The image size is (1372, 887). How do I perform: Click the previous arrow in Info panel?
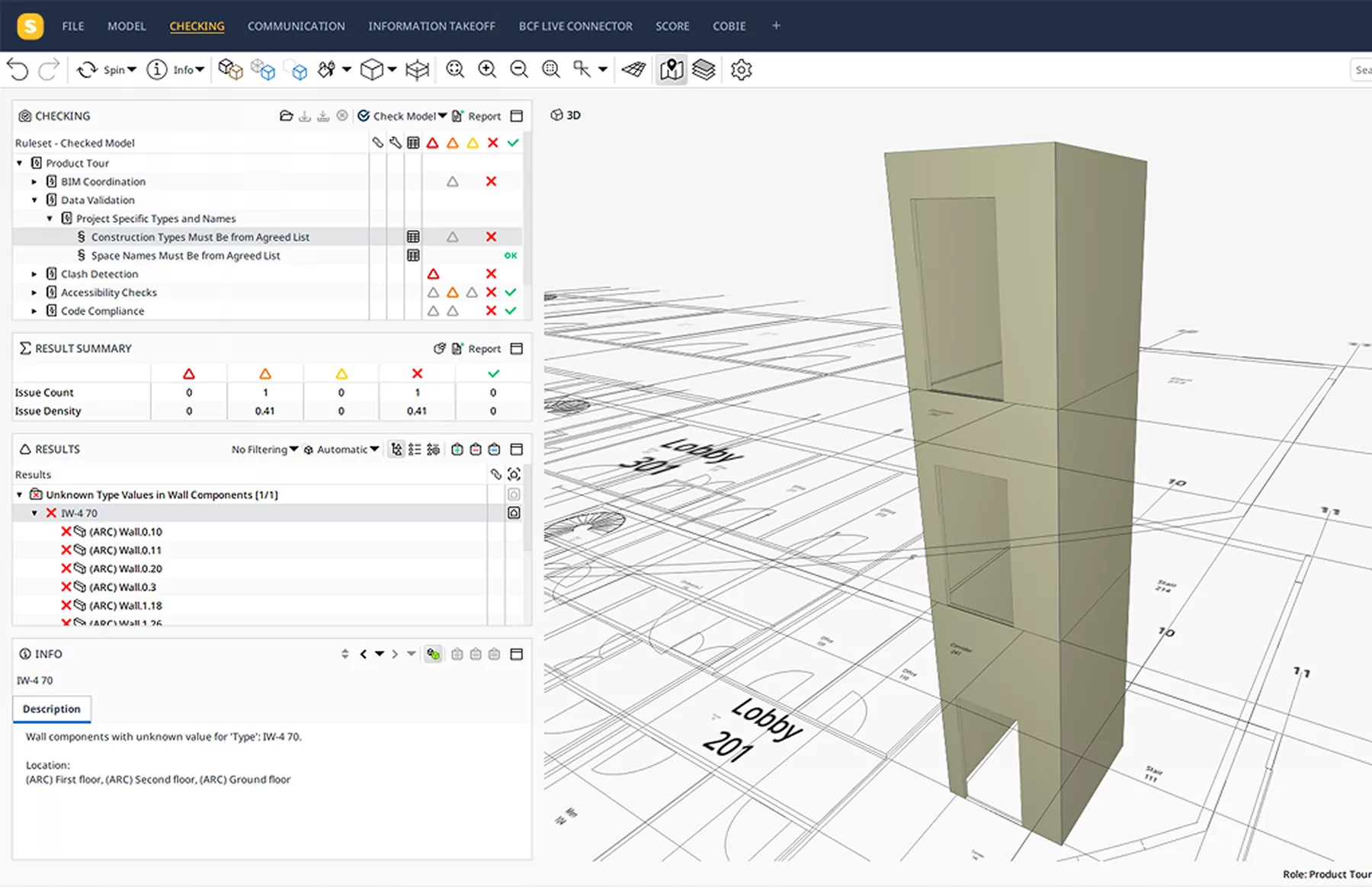(x=364, y=654)
